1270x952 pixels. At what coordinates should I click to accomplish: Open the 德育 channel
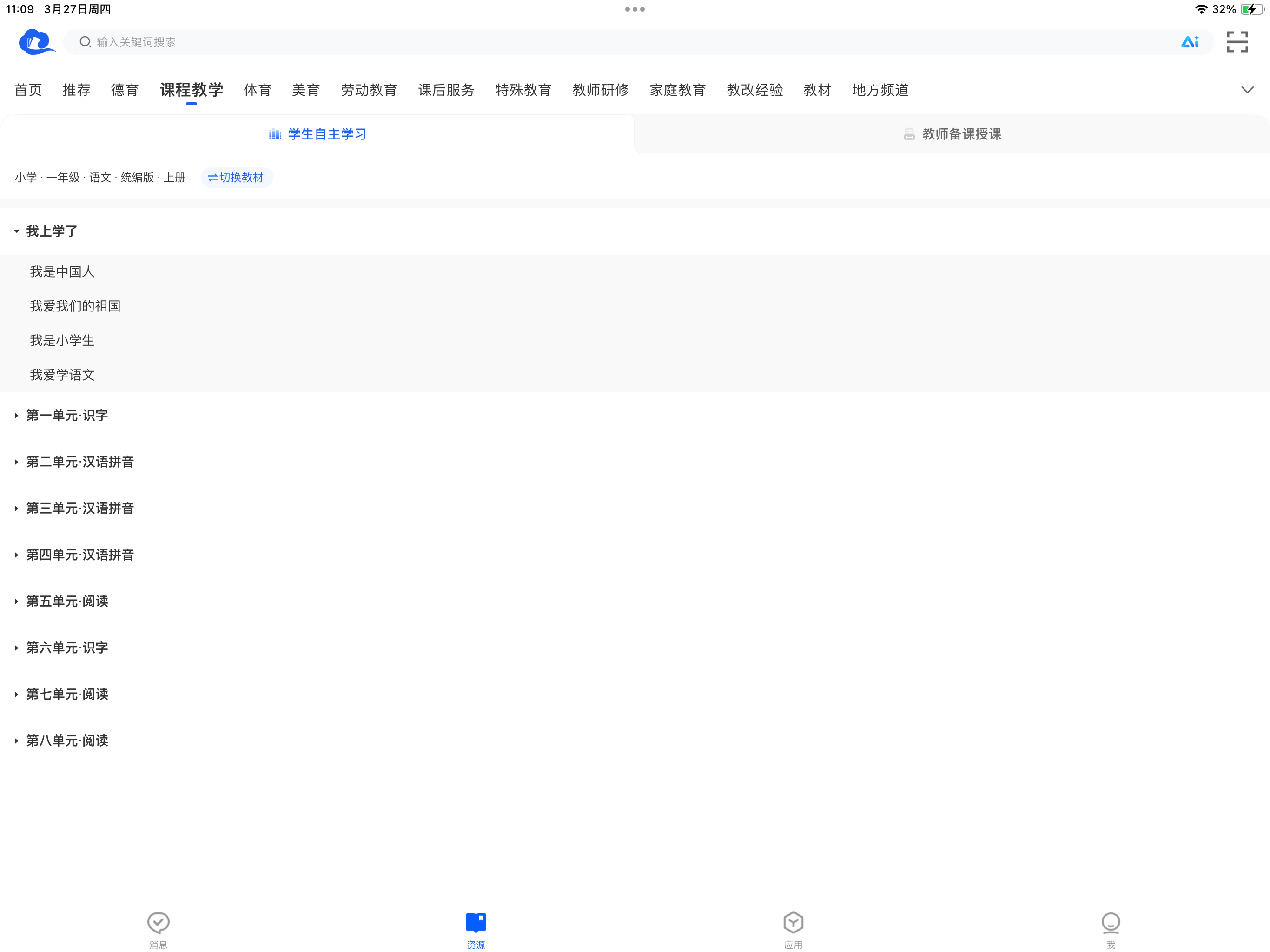125,90
